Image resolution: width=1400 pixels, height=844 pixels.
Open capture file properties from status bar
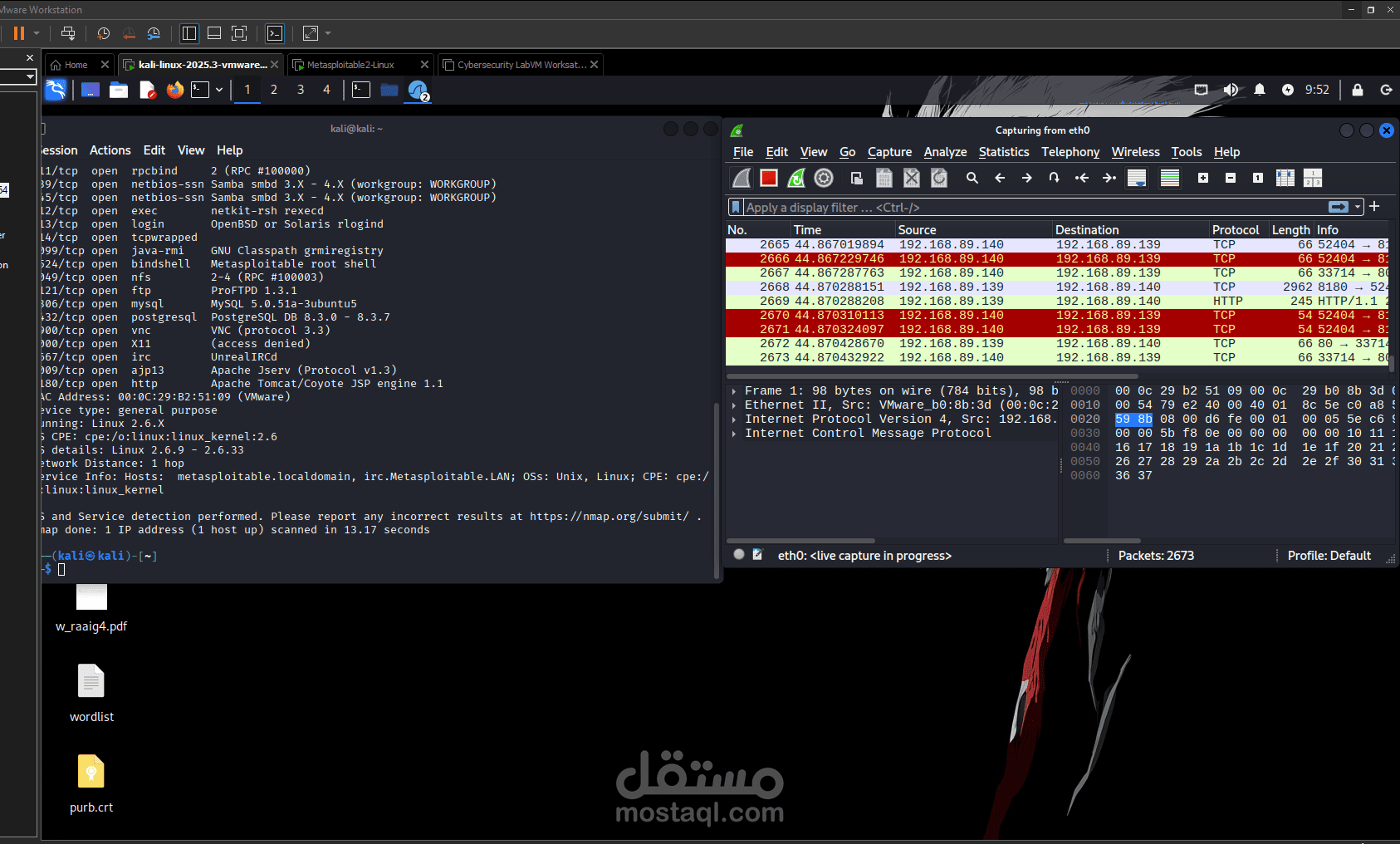point(757,554)
